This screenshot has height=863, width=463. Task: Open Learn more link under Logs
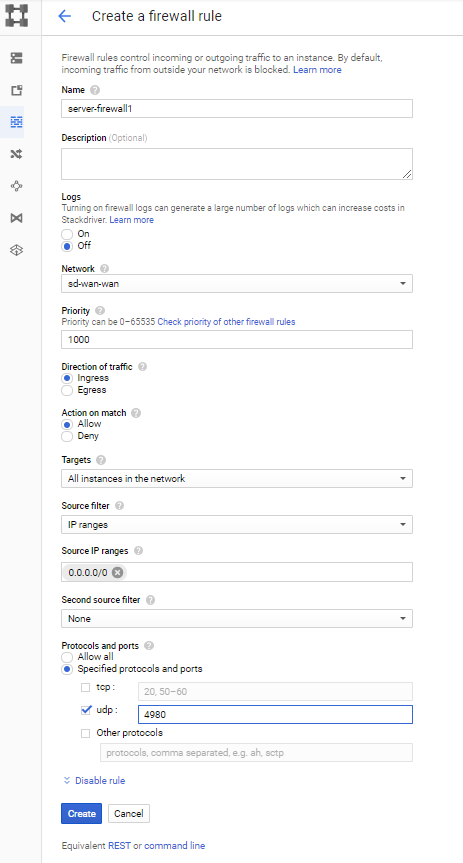132,220
